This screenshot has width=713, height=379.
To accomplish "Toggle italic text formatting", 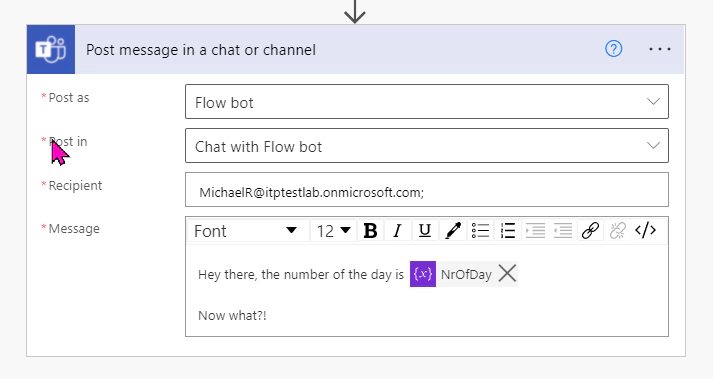I will click(397, 231).
